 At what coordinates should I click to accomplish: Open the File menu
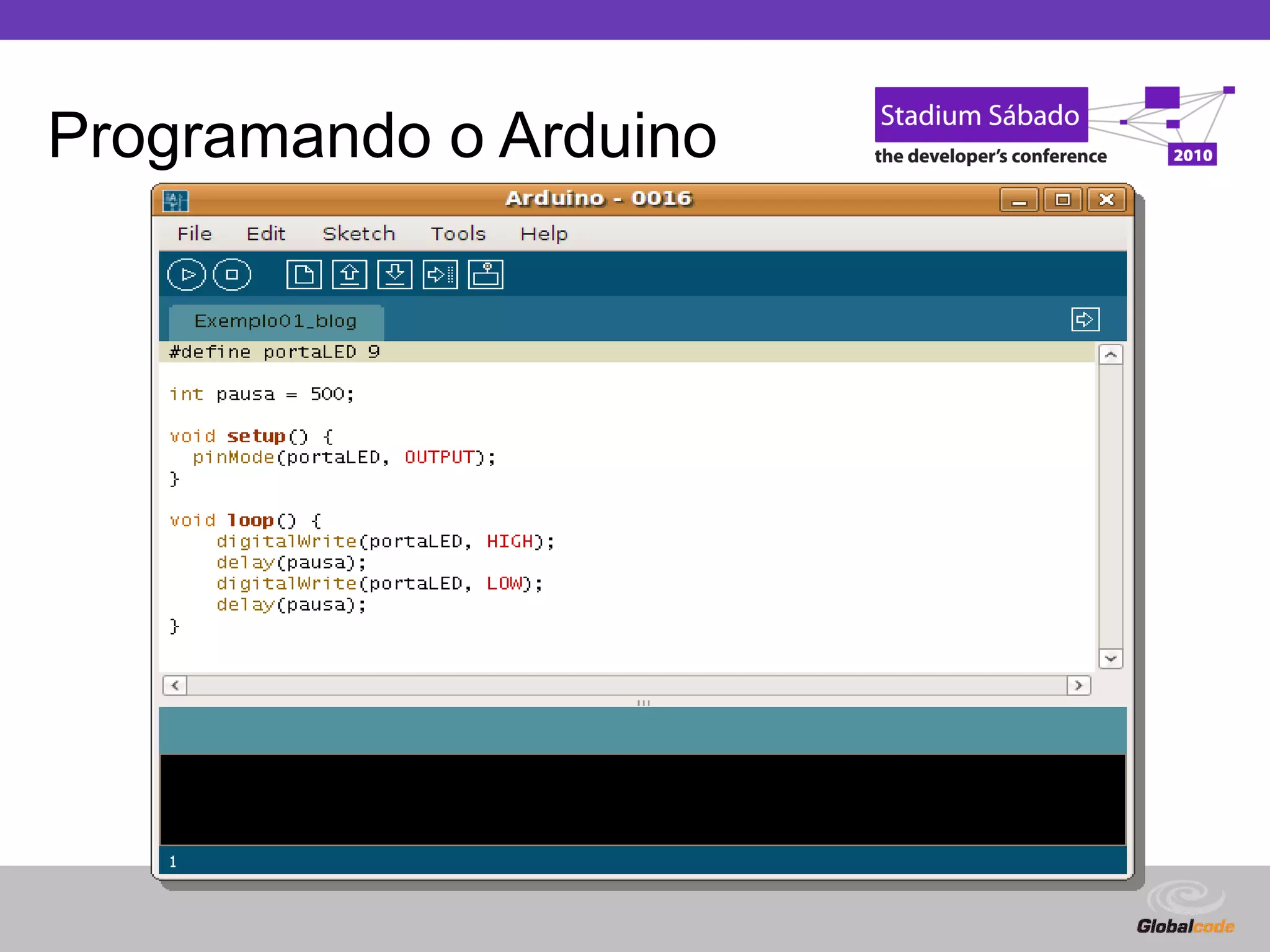195,234
